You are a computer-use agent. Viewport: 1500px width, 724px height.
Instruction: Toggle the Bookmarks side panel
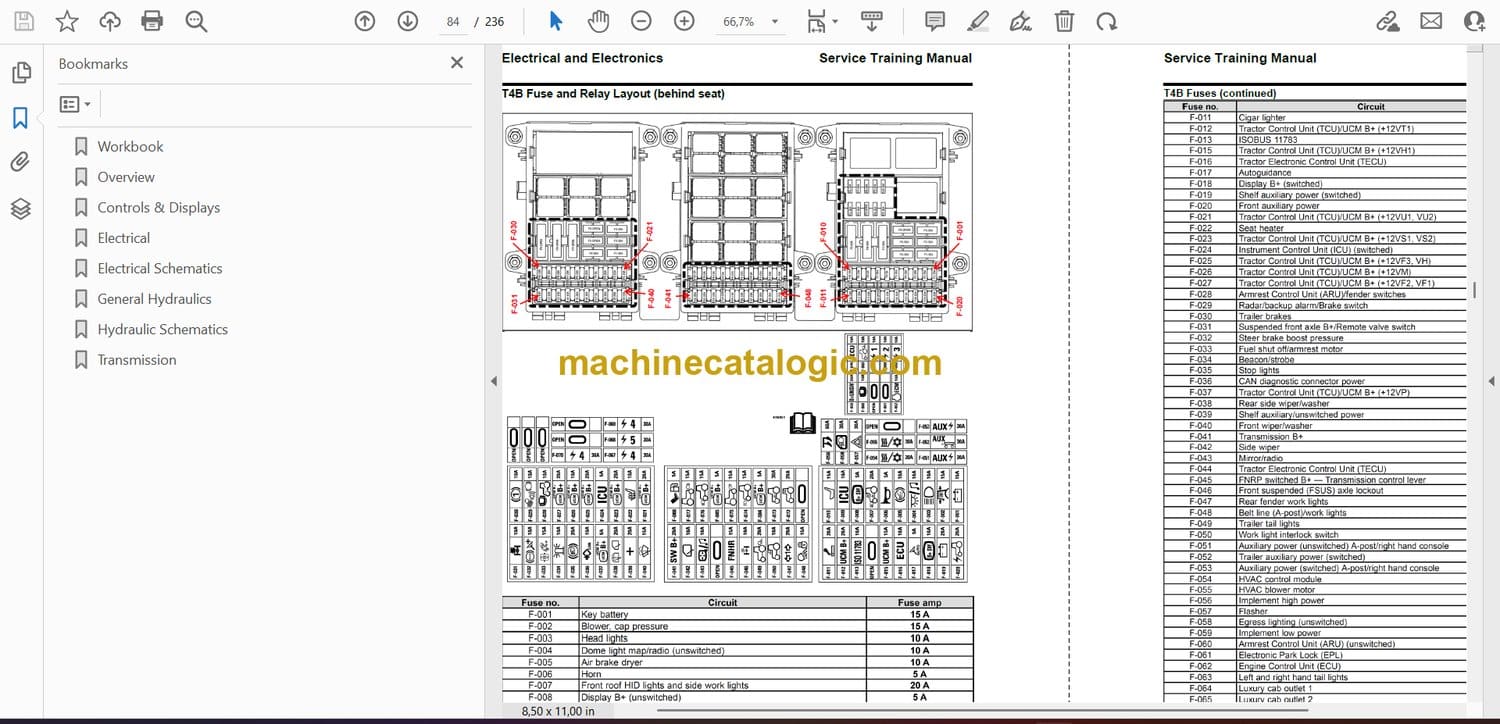20,118
